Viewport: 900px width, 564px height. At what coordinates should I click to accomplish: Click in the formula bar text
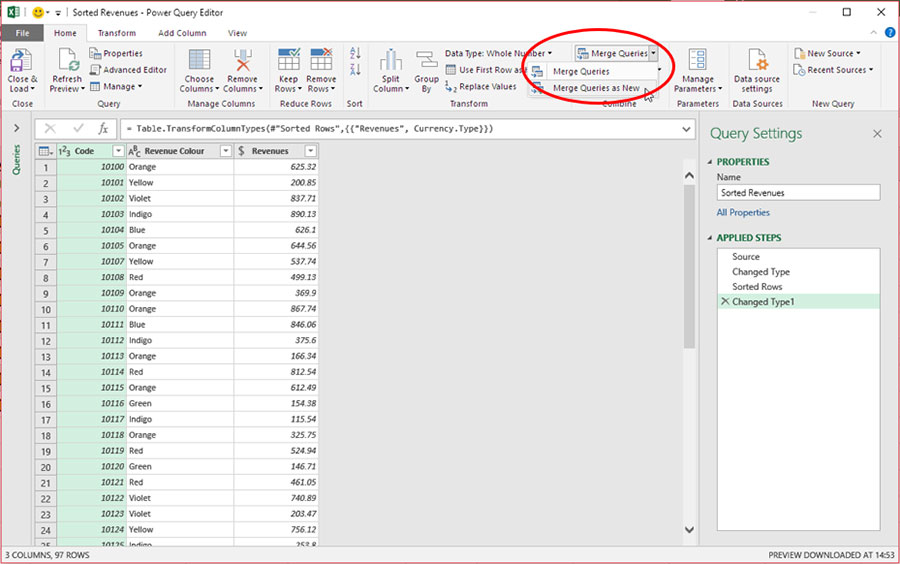click(x=310, y=129)
